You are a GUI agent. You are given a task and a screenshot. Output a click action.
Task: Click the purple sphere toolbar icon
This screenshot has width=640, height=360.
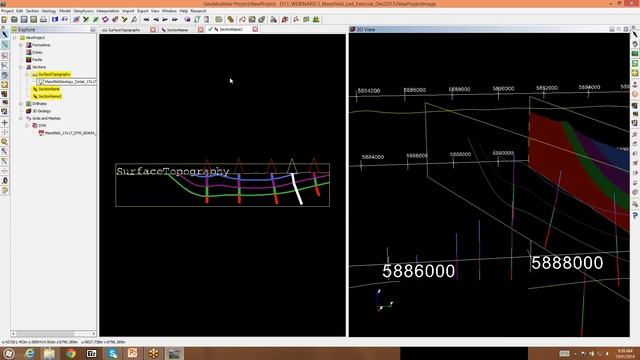(187, 20)
